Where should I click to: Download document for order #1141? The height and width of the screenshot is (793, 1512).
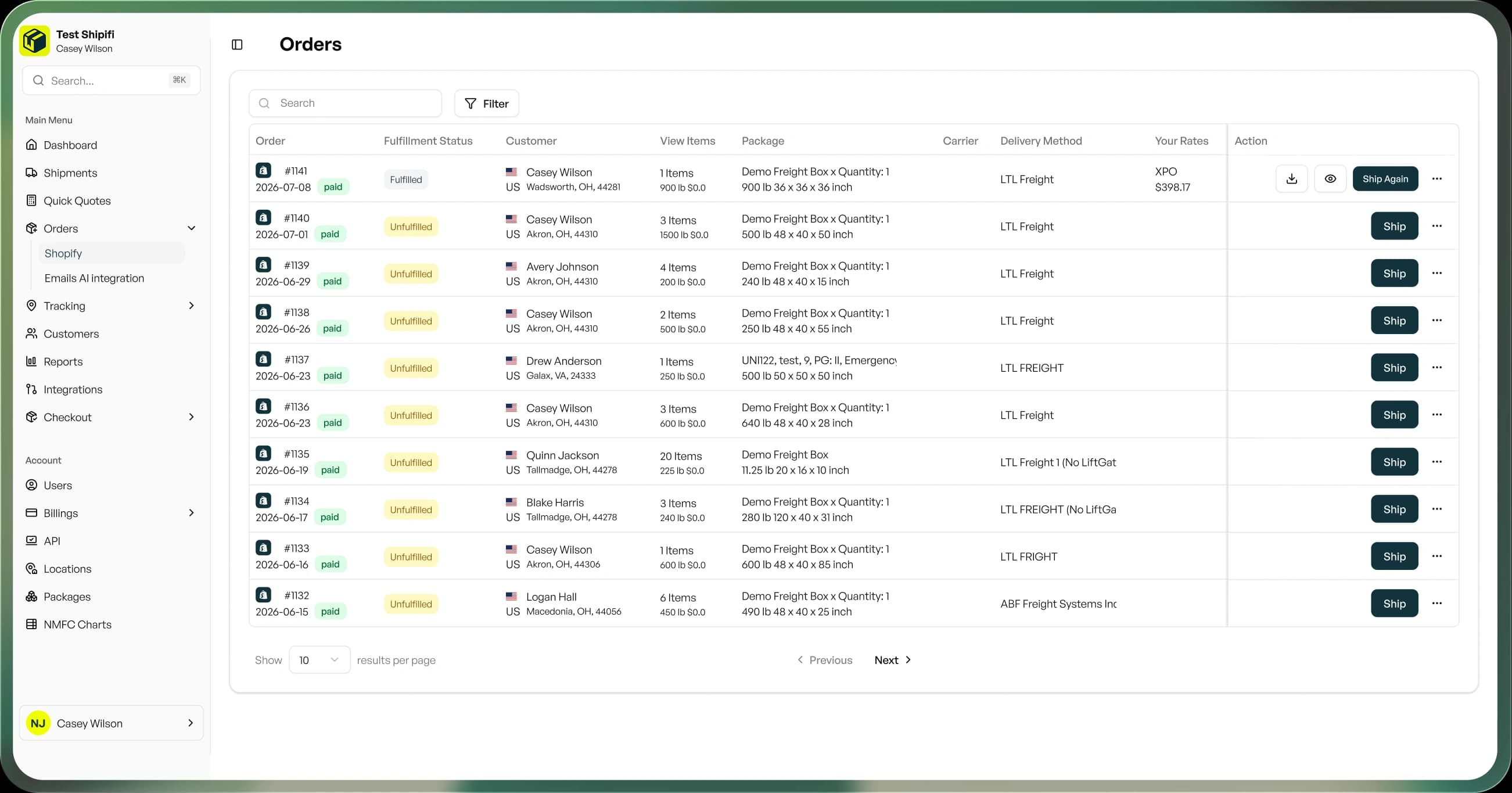click(1291, 179)
